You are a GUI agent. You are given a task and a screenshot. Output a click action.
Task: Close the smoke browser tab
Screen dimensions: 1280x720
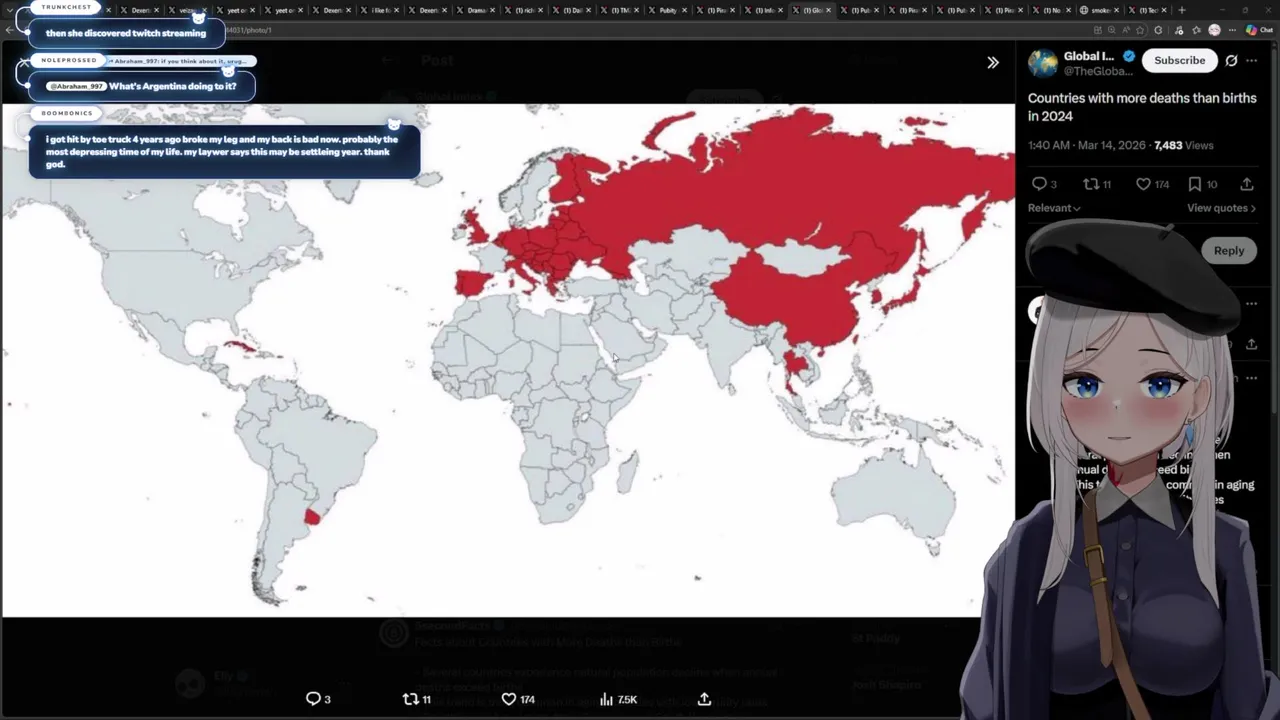(1117, 10)
